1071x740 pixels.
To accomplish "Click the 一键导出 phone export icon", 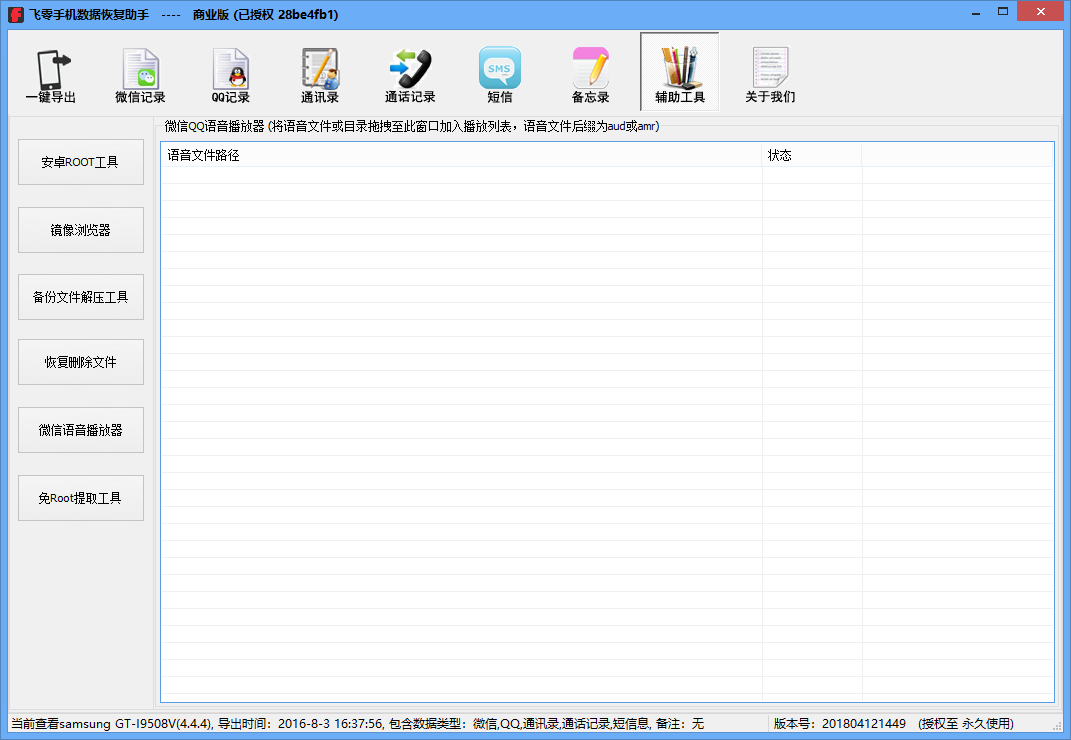I will (50, 70).
